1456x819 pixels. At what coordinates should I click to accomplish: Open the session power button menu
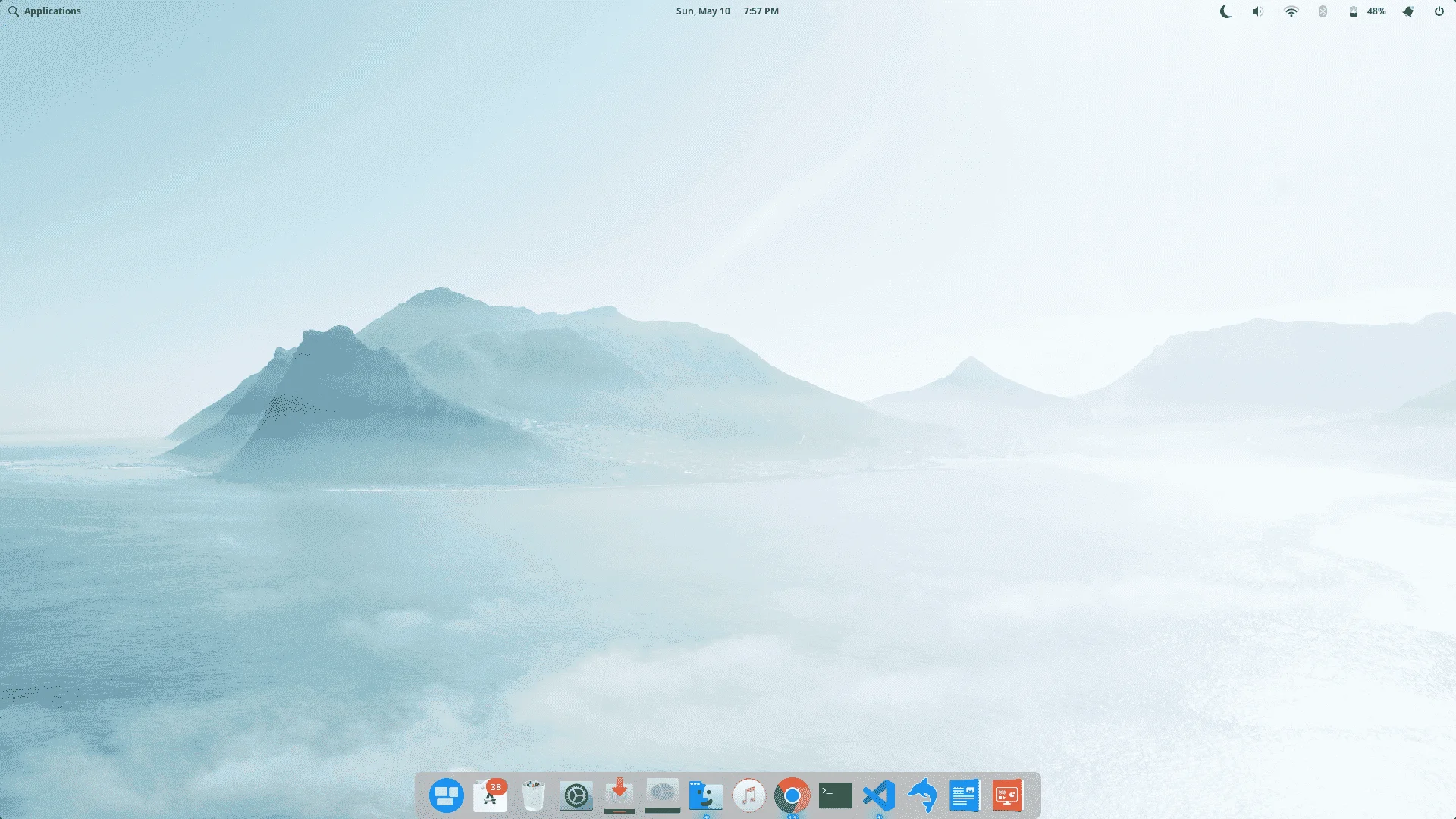1439,11
